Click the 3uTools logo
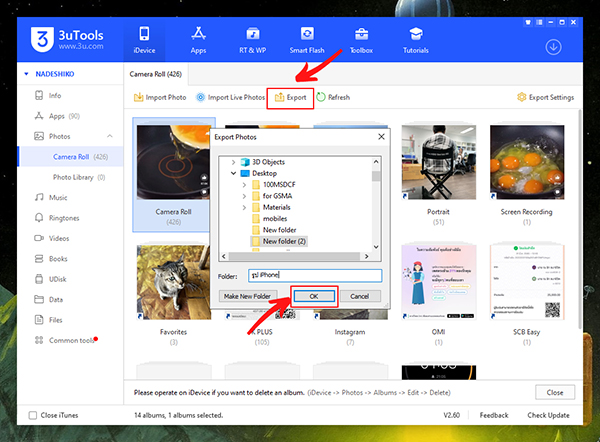The image size is (600, 442). click(67, 39)
